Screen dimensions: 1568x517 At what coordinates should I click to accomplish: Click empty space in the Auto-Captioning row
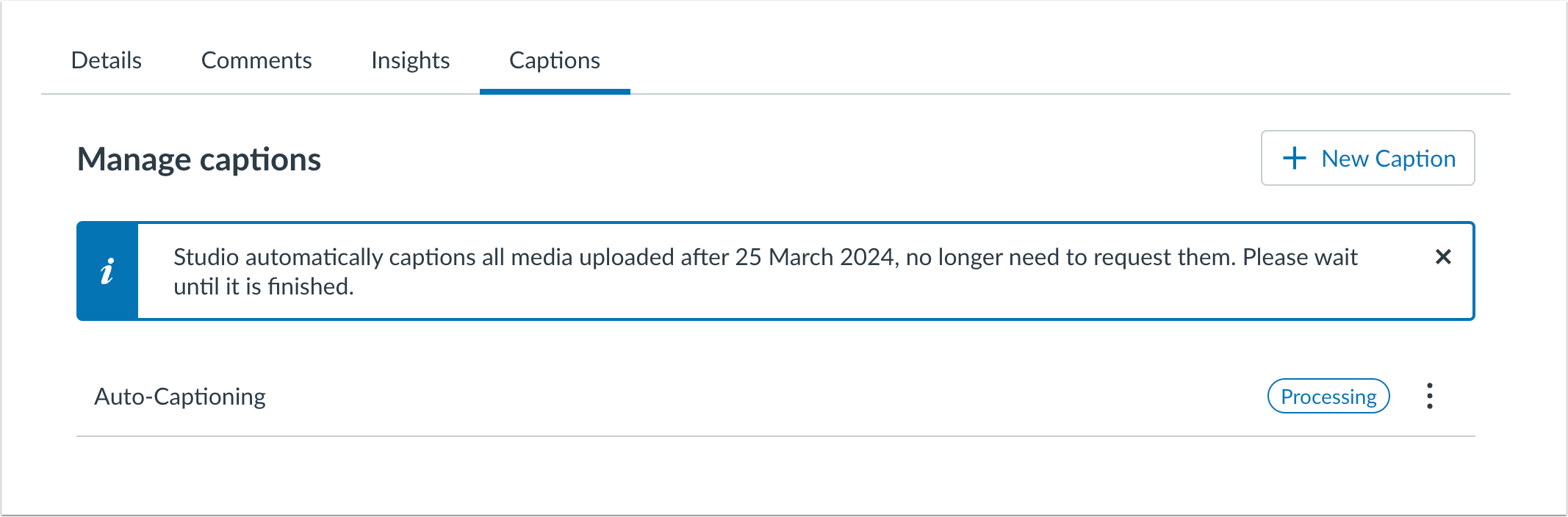[735, 397]
